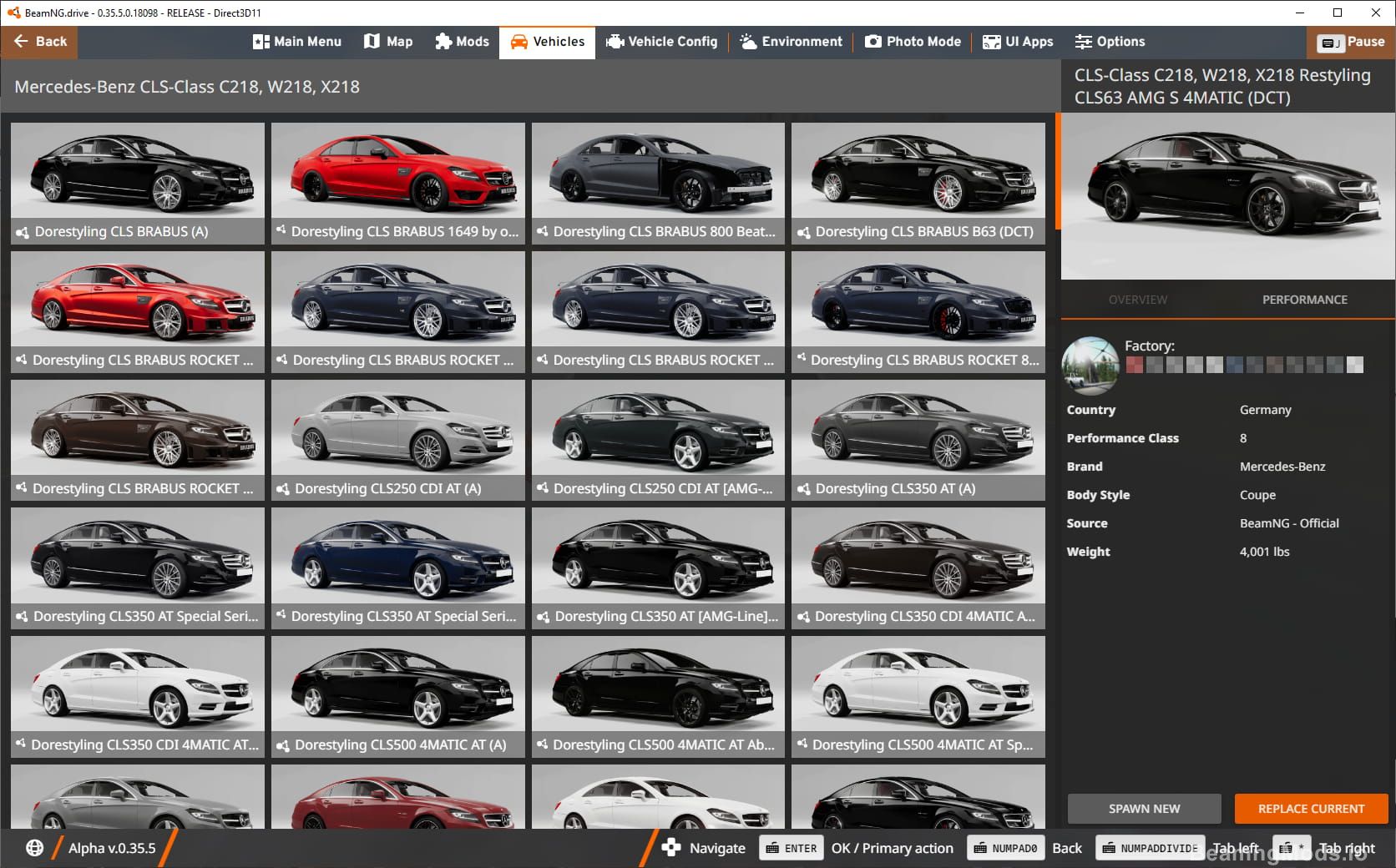
Task: Click the config icon beside Dorestyling CLS350 AT (A)
Action: coord(803,489)
